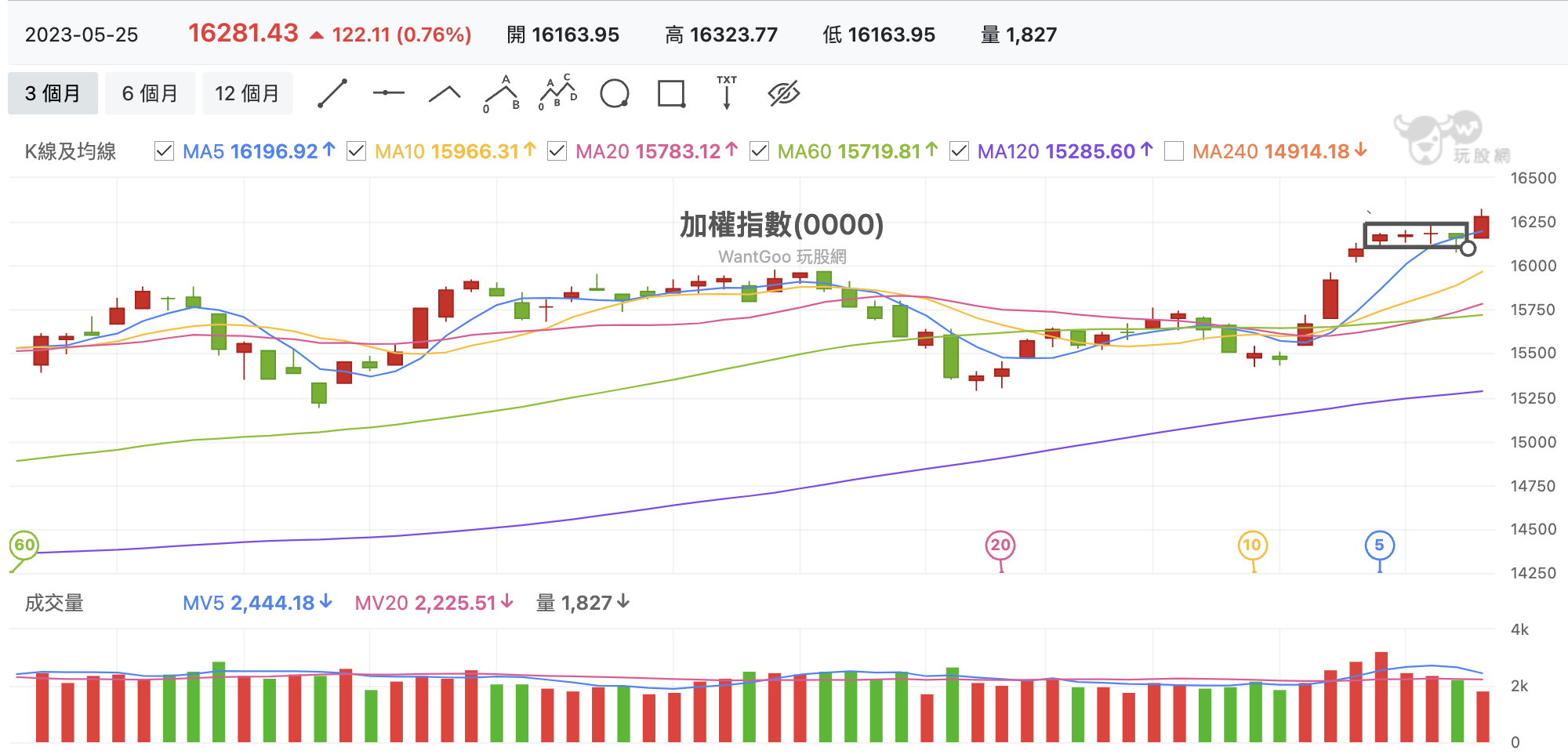Image resolution: width=1568 pixels, height=754 pixels.
Task: Pick the circle drawing tool
Action: 615,93
